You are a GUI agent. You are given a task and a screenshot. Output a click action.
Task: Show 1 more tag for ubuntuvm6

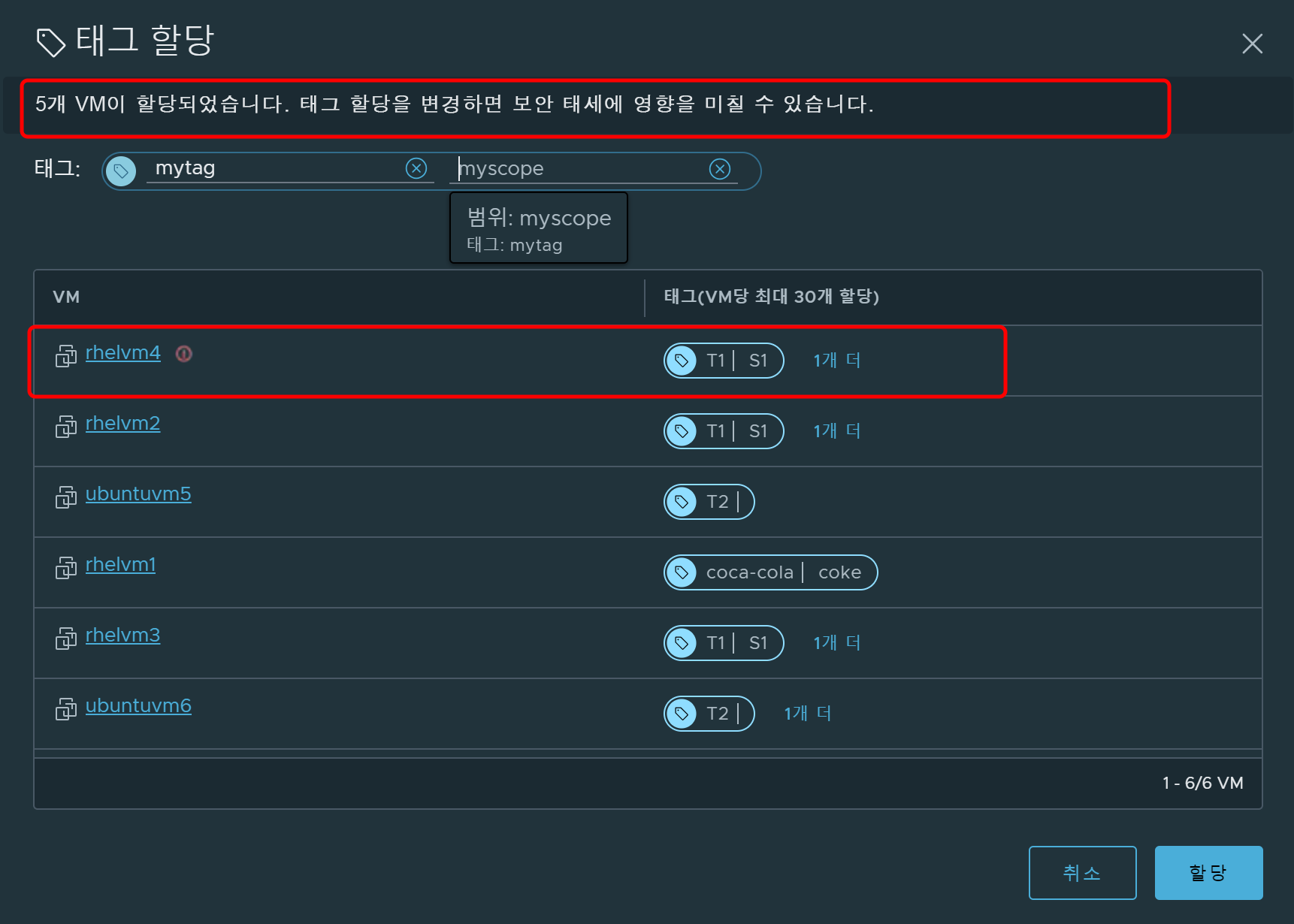tap(808, 714)
